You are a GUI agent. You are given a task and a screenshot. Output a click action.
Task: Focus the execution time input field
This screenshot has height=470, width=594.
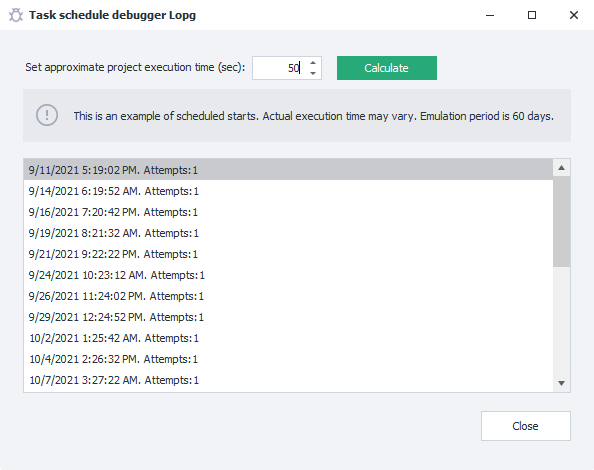click(280, 68)
